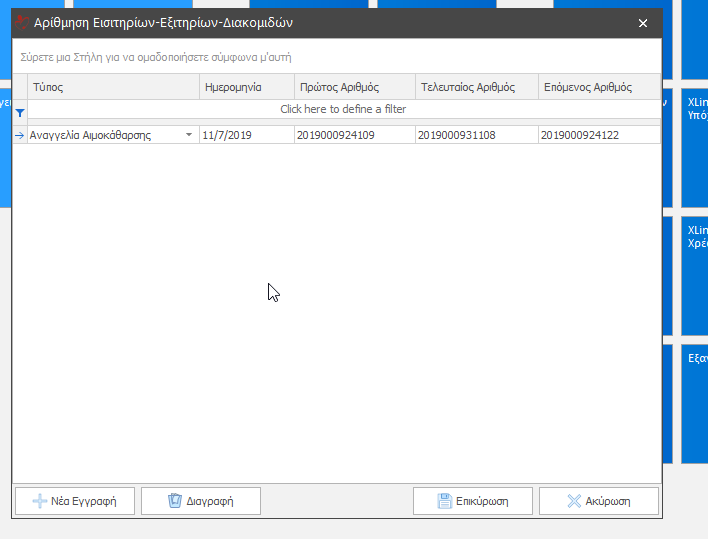
Task: Add a new record with Νέα Εγγραφή
Action: [x=74, y=501]
